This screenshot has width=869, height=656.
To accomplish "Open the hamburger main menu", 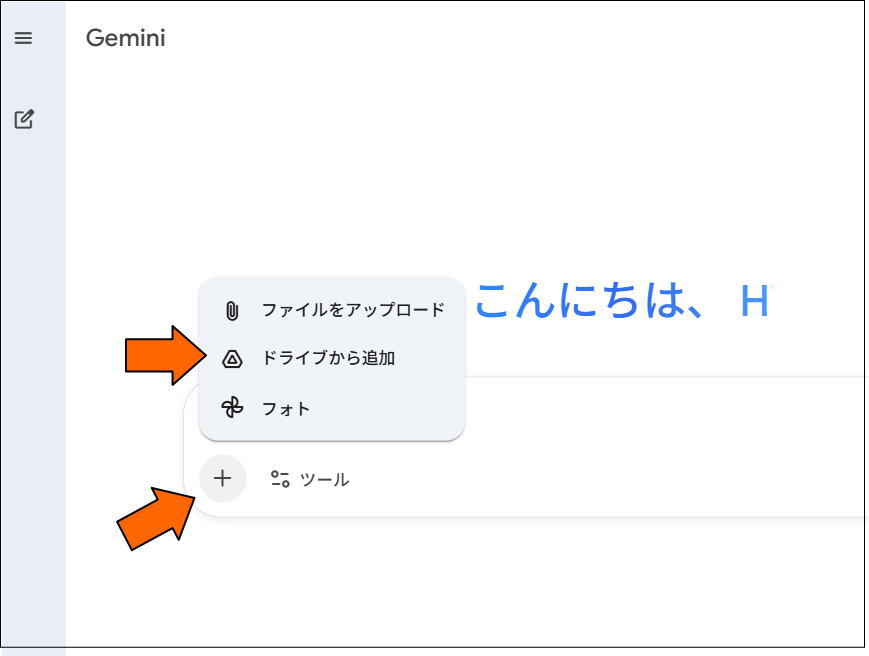I will (23, 39).
